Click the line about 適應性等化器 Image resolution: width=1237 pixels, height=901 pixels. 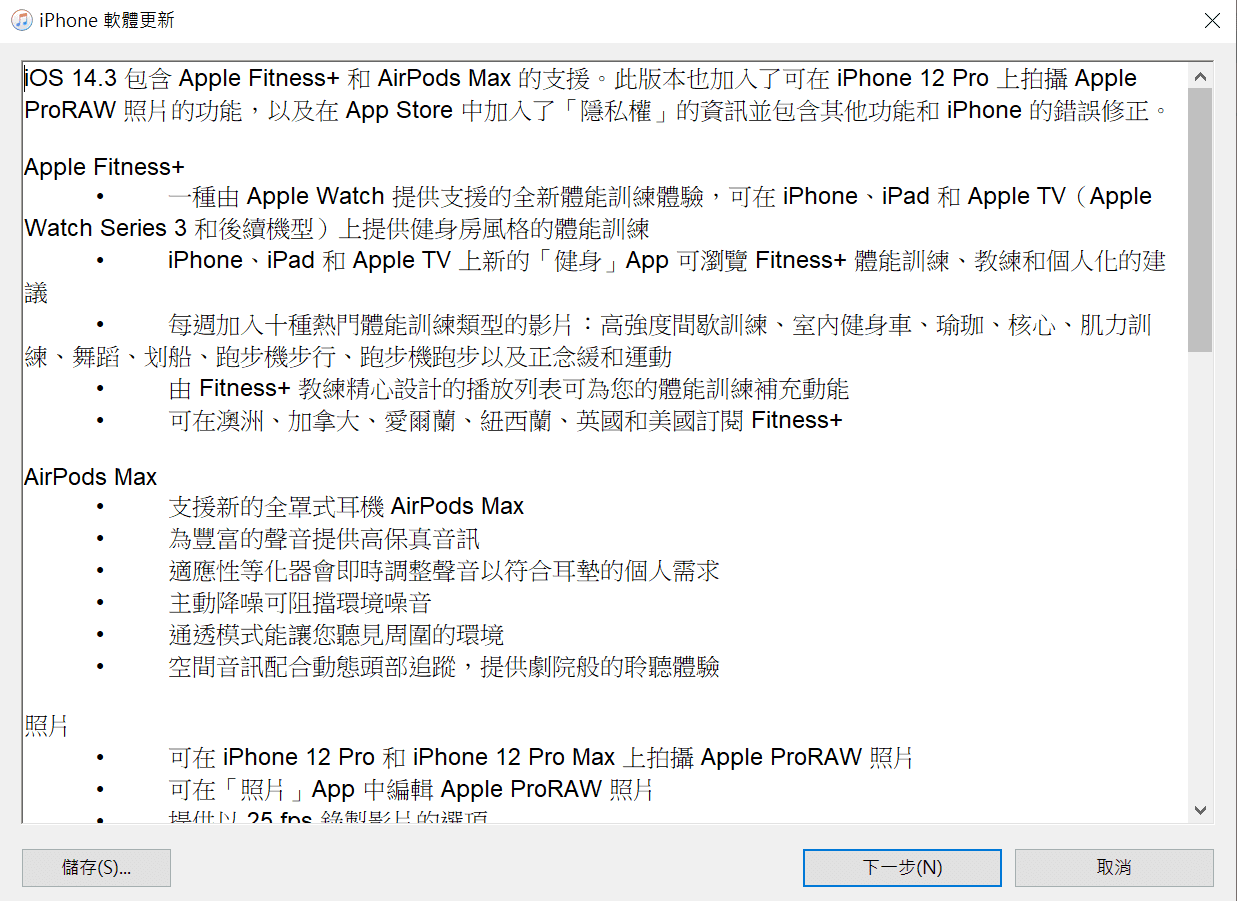click(444, 571)
